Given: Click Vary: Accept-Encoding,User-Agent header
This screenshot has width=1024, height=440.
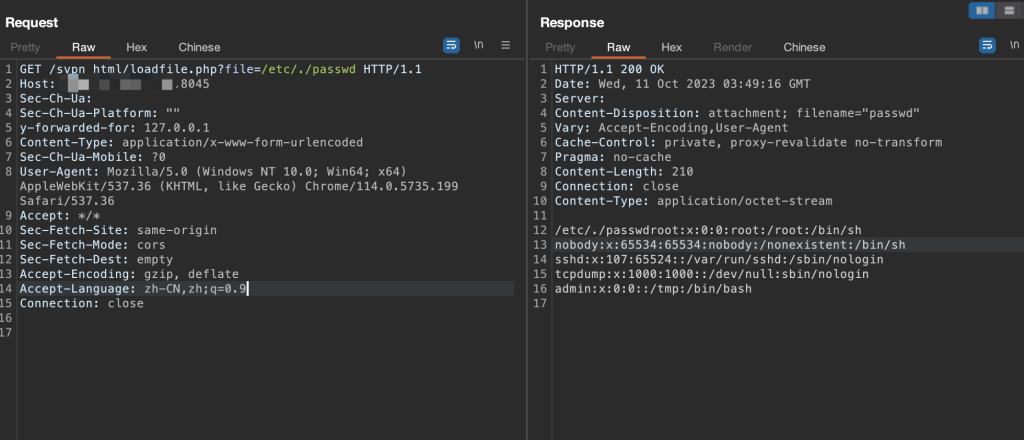Looking at the screenshot, I should [x=671, y=127].
